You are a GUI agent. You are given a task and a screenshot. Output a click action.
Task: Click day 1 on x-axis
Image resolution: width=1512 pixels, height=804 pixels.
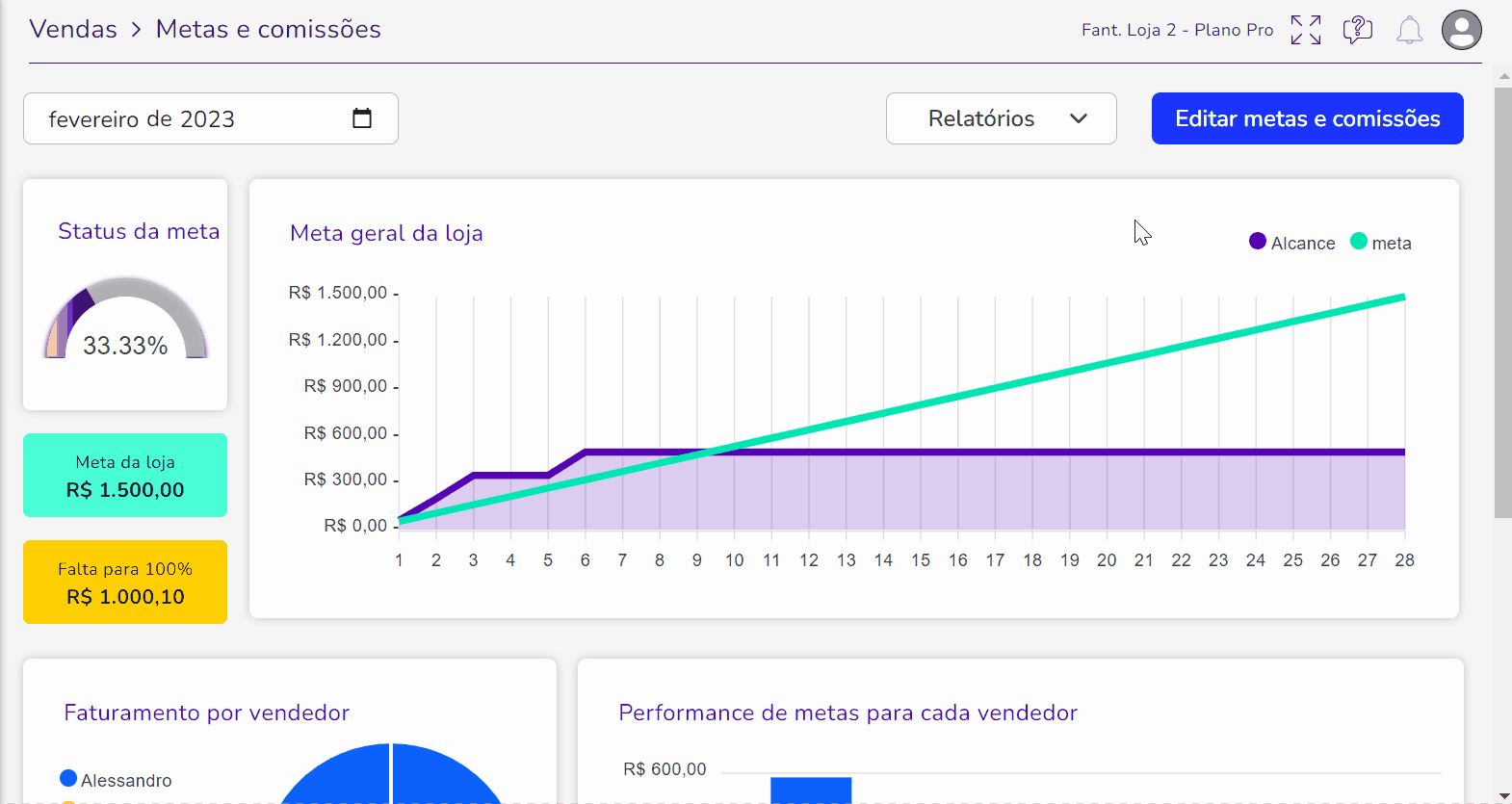pyautogui.click(x=399, y=560)
